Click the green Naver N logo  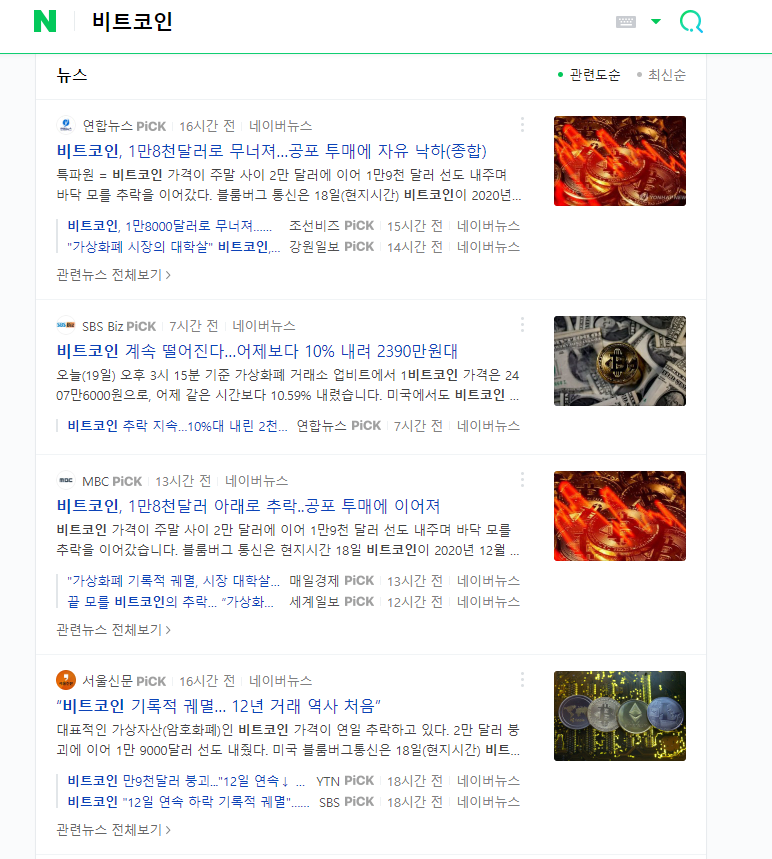(45, 21)
